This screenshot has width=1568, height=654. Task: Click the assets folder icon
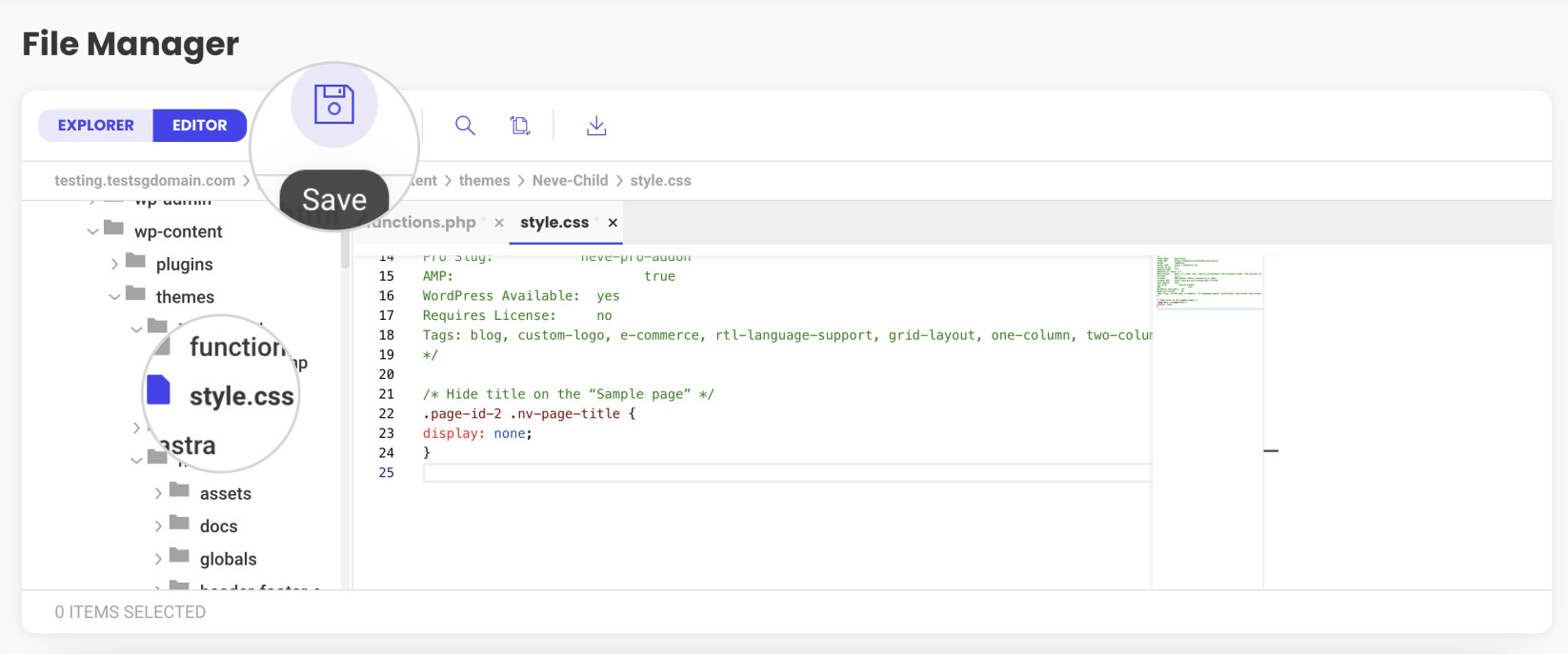coord(179,490)
